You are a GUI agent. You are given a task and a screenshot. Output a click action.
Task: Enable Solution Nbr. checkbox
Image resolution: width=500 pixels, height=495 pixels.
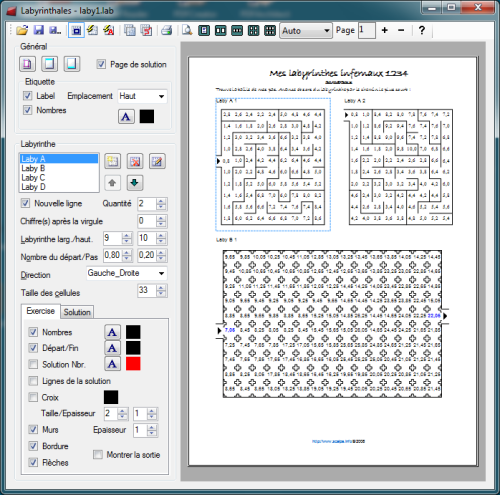tap(33, 364)
